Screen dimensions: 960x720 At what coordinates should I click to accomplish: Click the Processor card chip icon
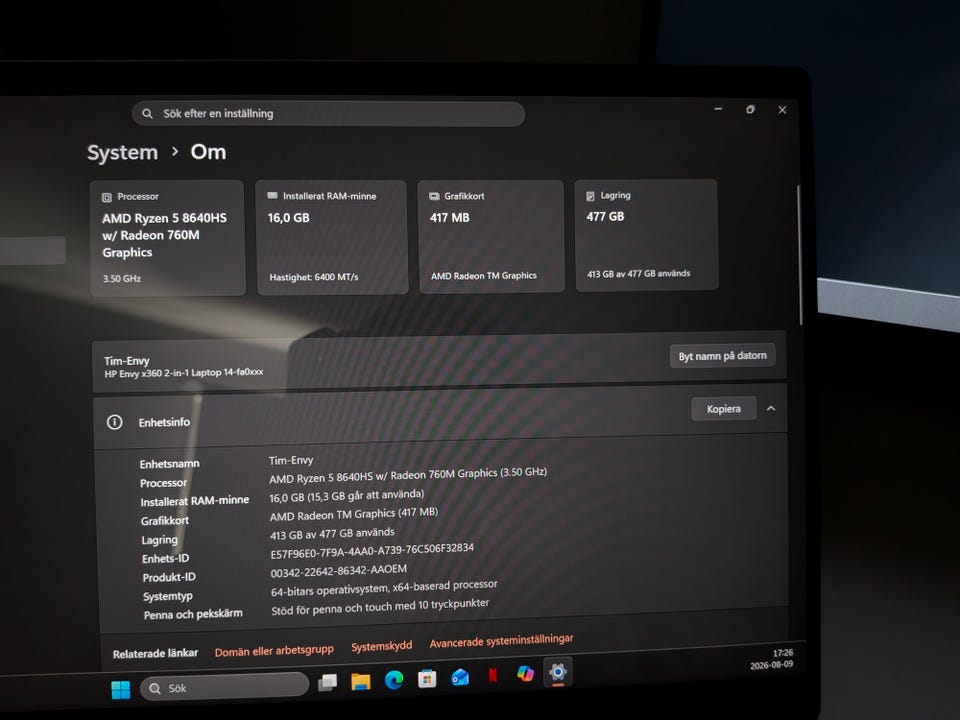107,197
